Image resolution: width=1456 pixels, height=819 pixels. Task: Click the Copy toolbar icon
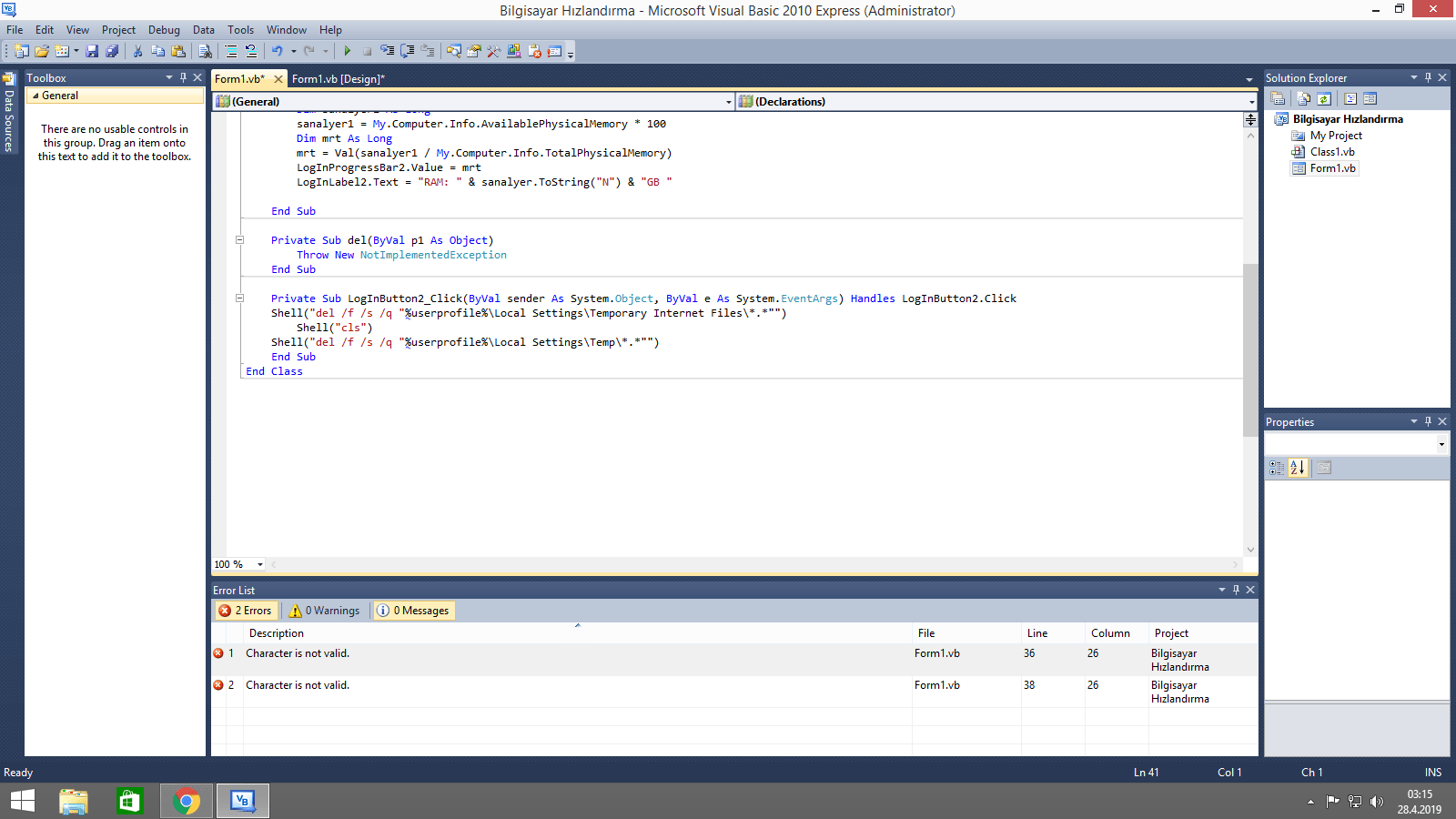click(158, 51)
